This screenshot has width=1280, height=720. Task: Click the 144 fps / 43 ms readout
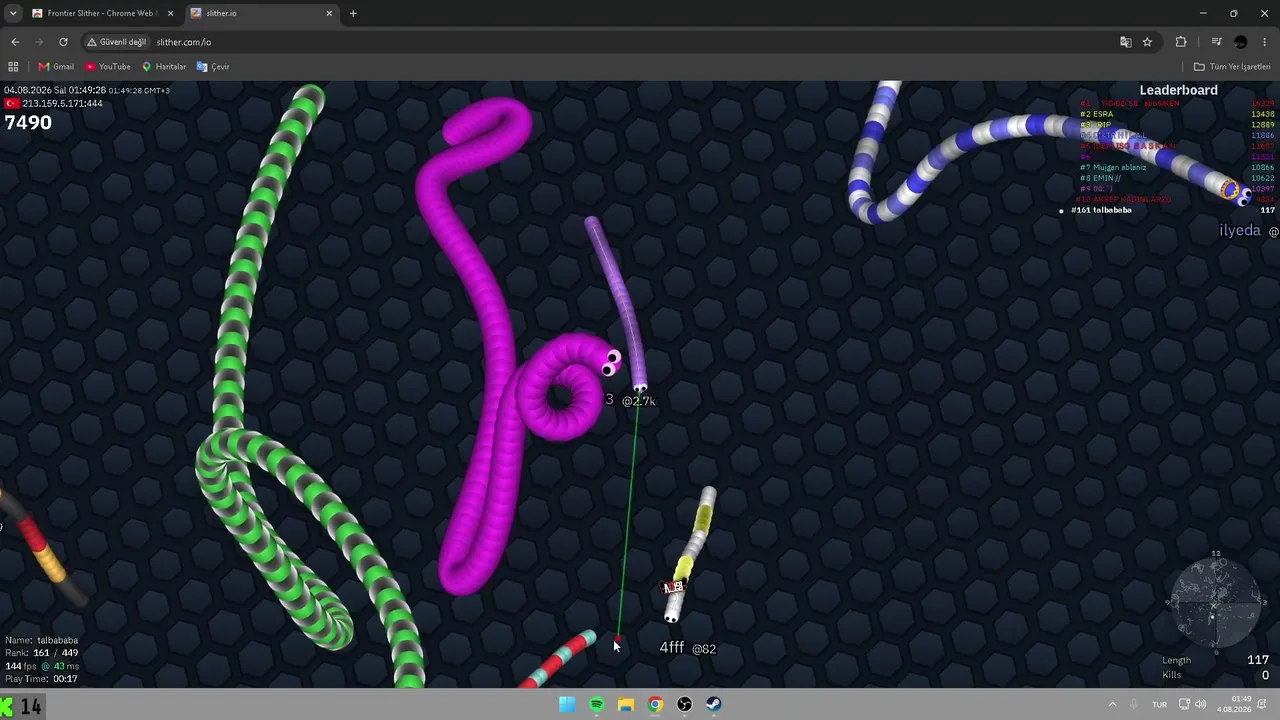pyautogui.click(x=41, y=666)
